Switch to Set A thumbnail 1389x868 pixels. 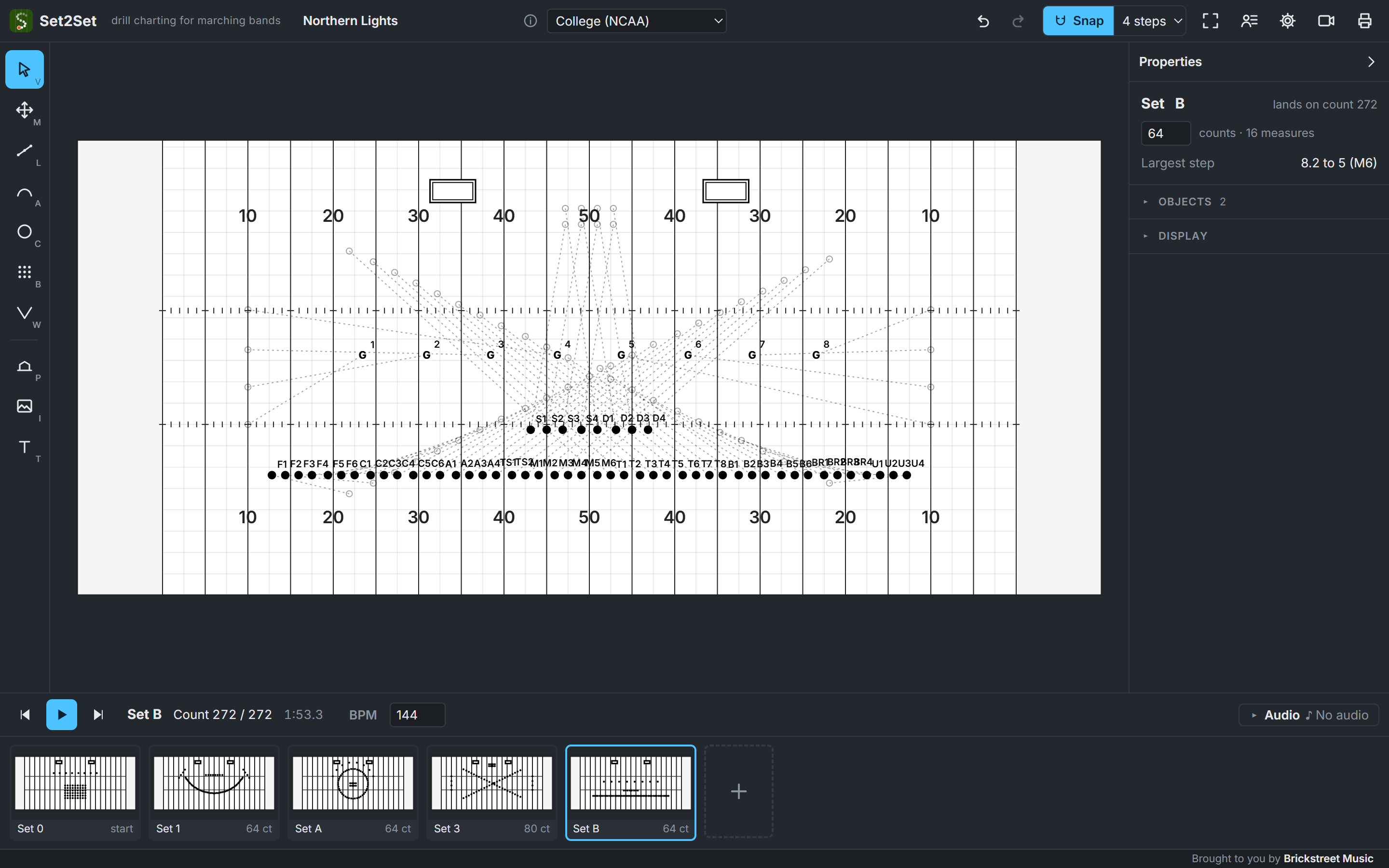click(353, 793)
